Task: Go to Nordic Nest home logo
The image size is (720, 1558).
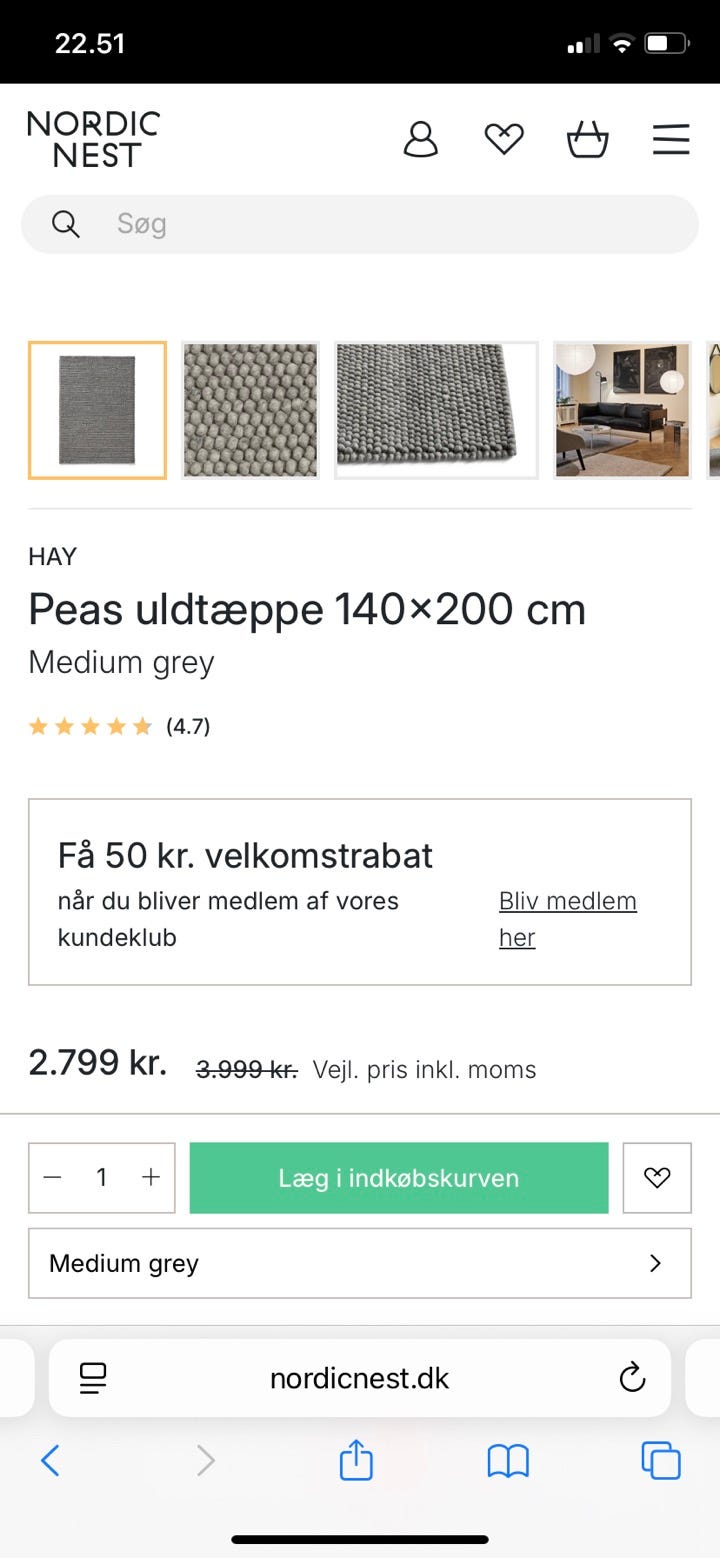Action: (x=93, y=139)
